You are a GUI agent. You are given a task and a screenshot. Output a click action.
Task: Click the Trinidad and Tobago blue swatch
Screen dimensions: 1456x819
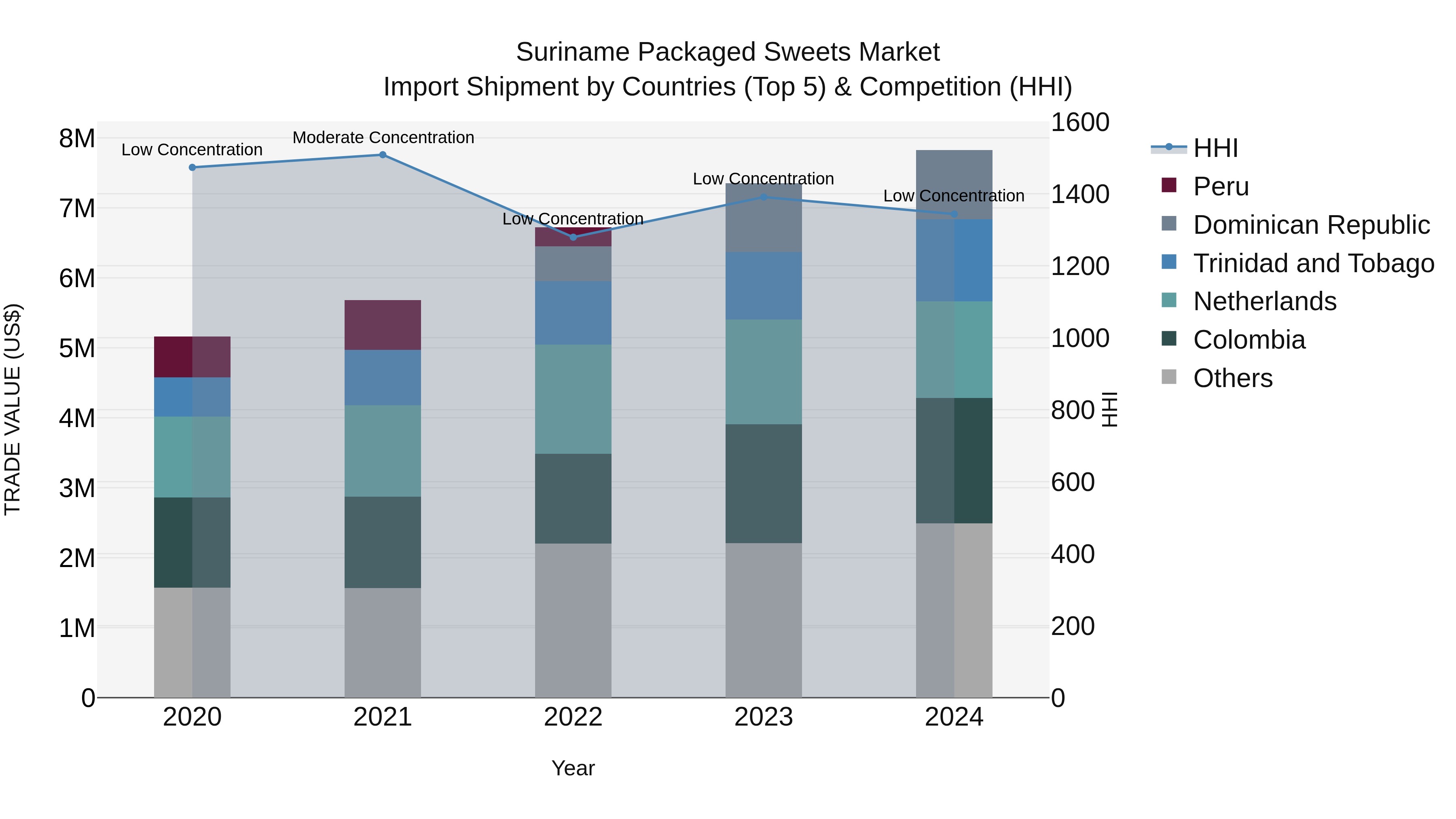(x=1169, y=262)
